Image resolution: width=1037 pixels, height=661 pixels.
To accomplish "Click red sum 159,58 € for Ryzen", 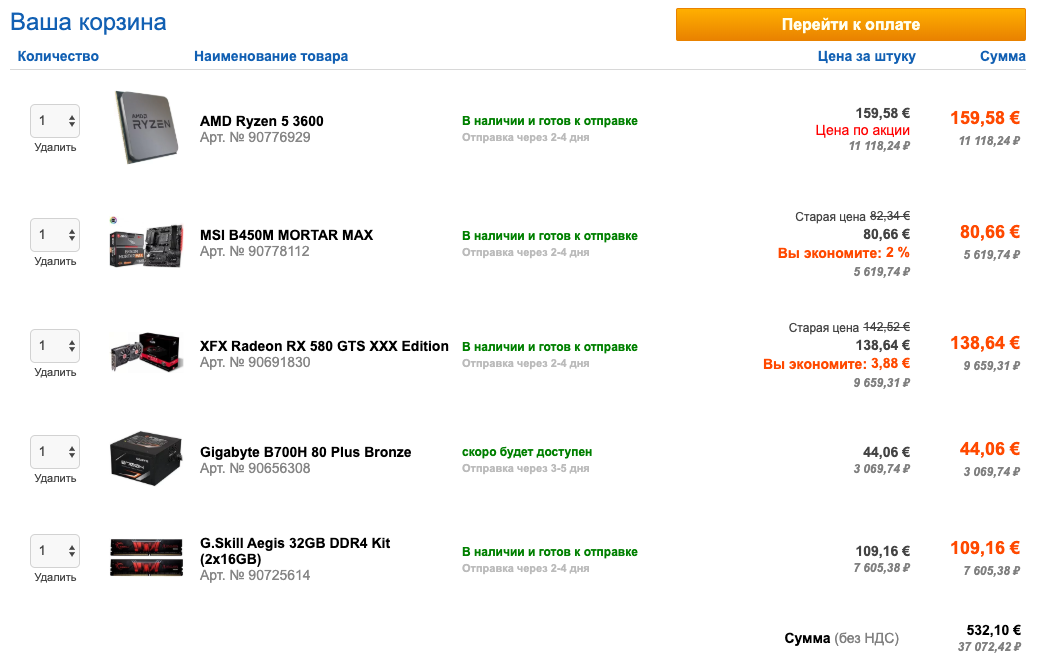I will pyautogui.click(x=985, y=118).
